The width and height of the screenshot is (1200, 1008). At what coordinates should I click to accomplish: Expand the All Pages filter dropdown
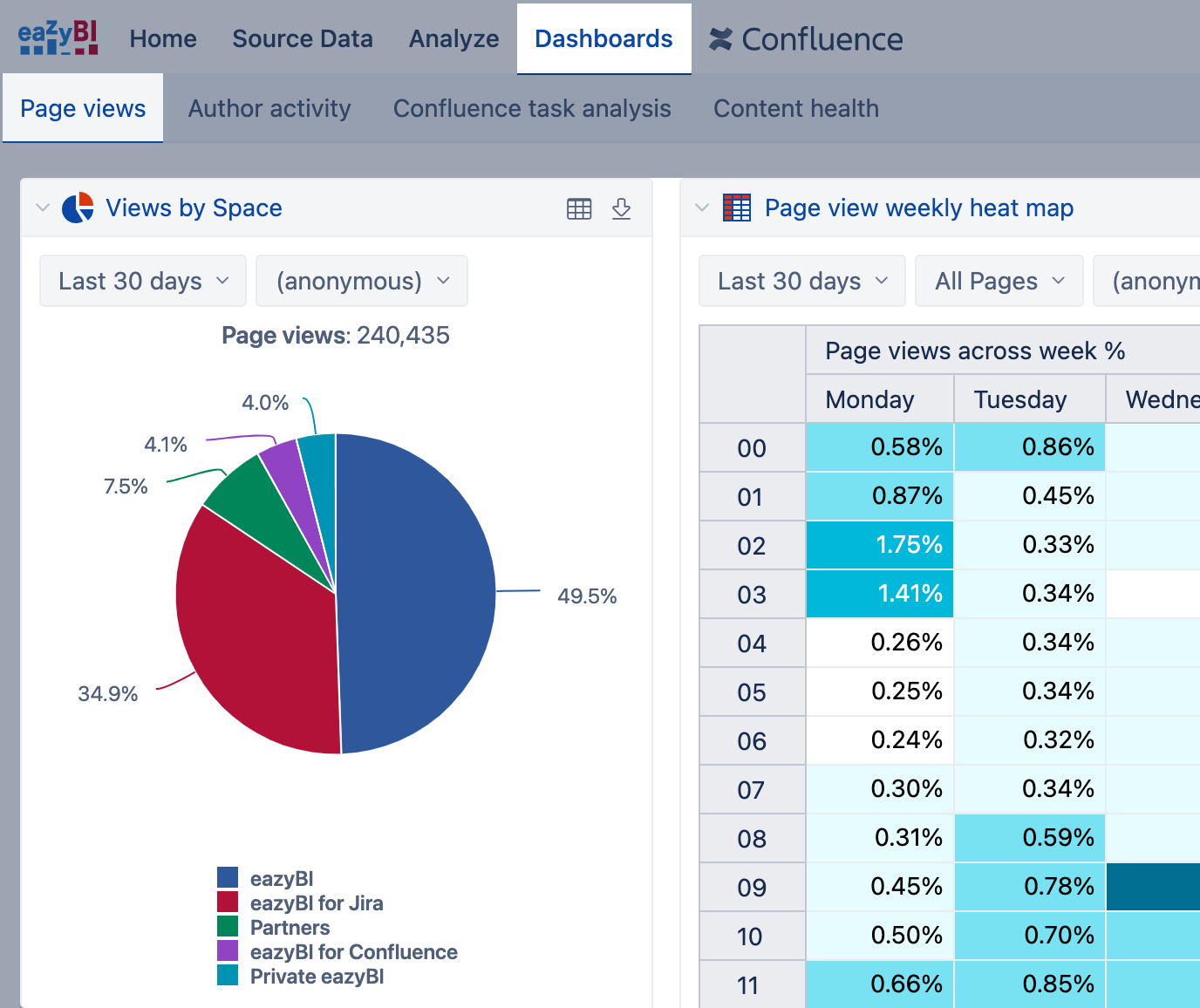pyautogui.click(x=999, y=282)
